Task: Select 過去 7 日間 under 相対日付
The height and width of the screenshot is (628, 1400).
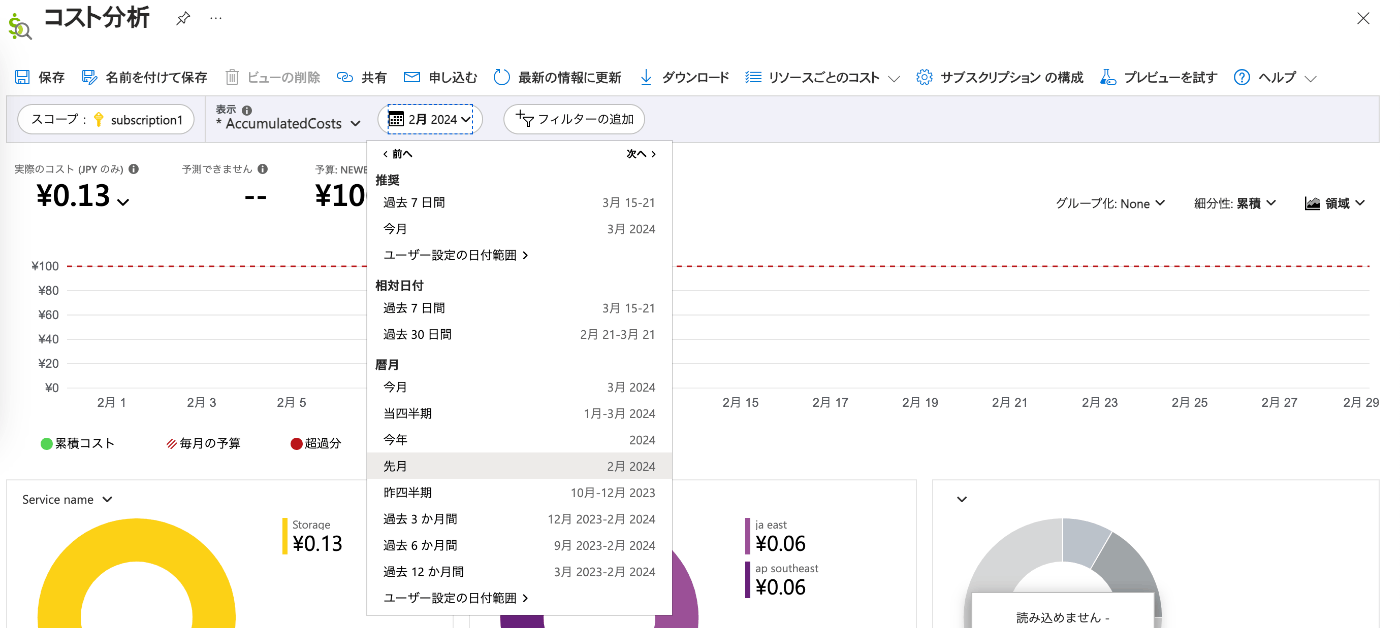Action: point(519,308)
